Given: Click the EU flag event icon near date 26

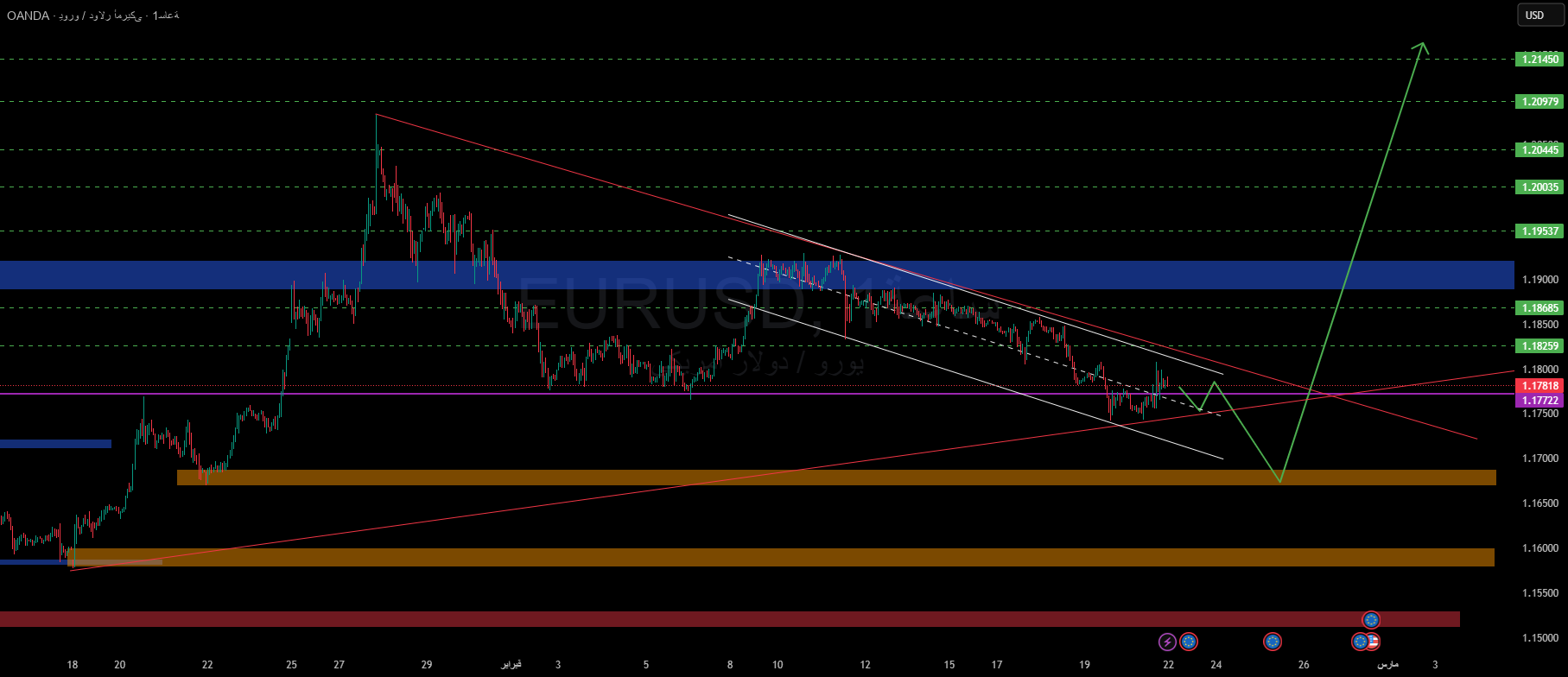Looking at the screenshot, I should click(x=1272, y=642).
